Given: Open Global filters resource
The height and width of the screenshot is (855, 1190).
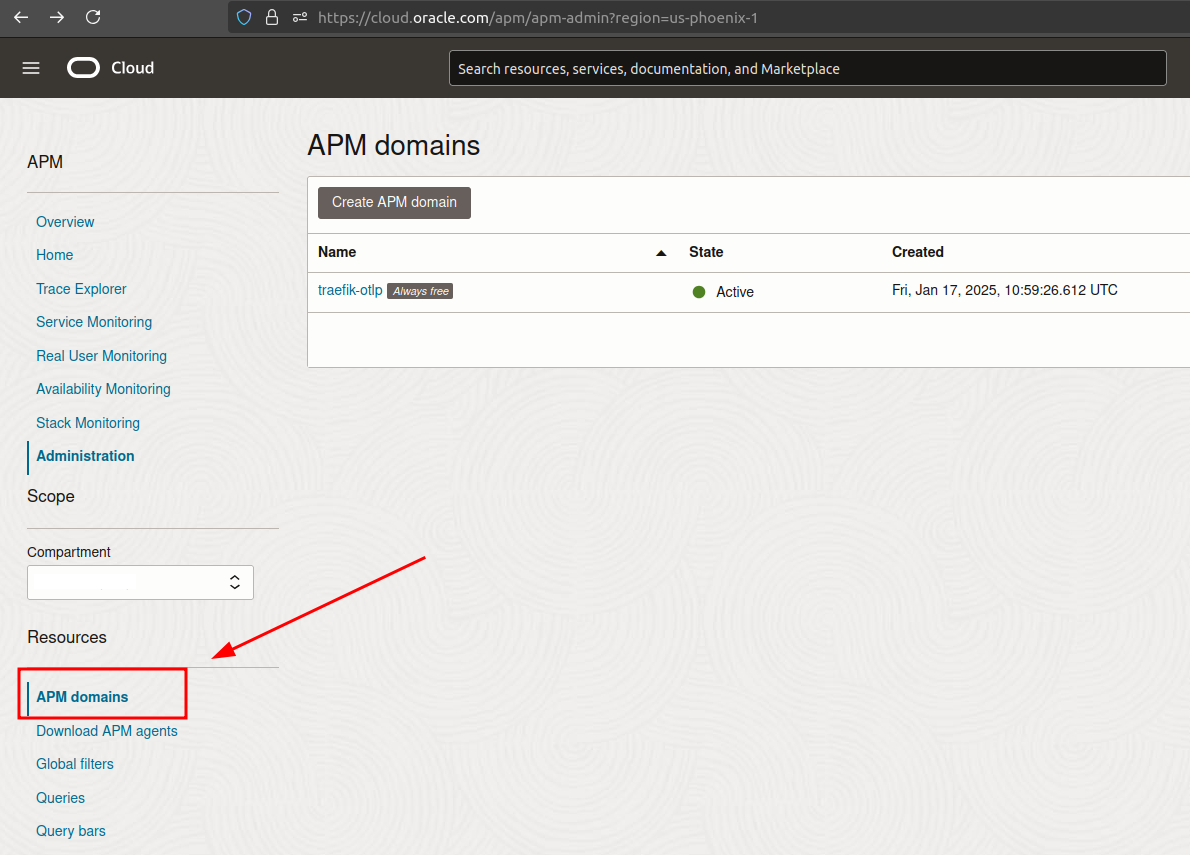Looking at the screenshot, I should click(x=75, y=764).
